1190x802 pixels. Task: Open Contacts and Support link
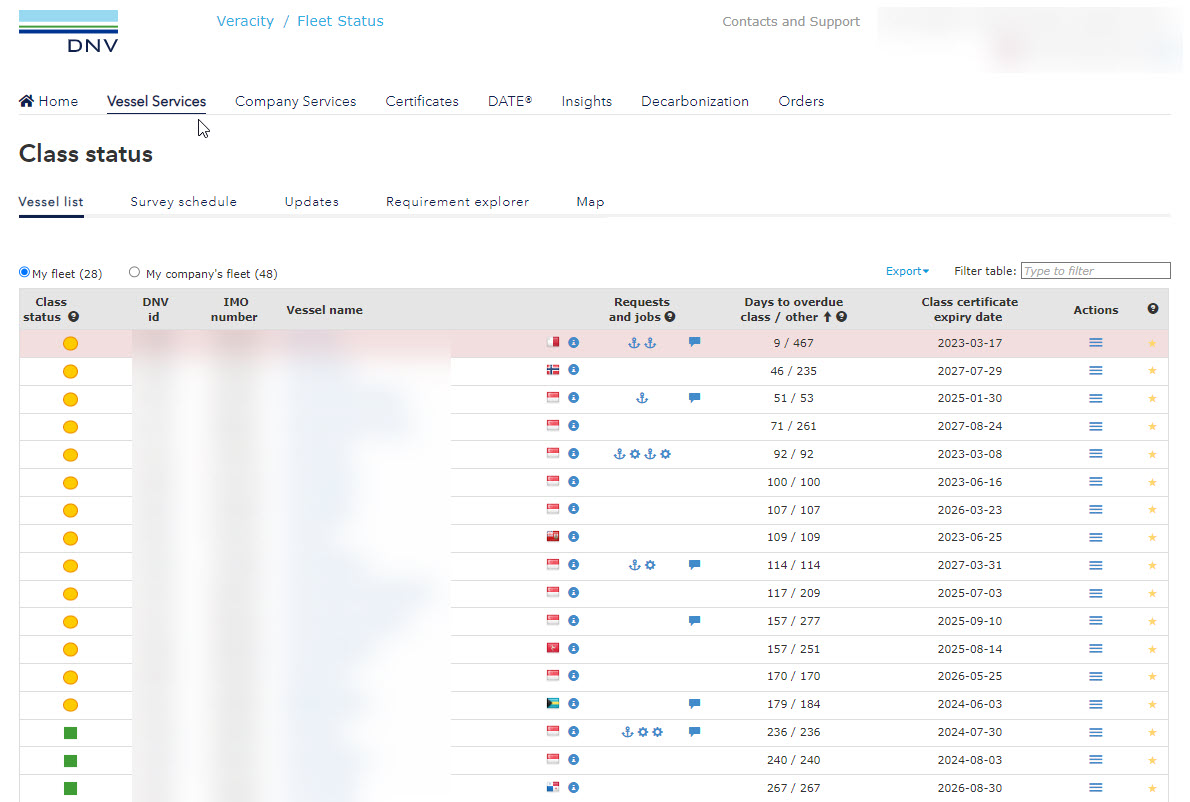790,22
